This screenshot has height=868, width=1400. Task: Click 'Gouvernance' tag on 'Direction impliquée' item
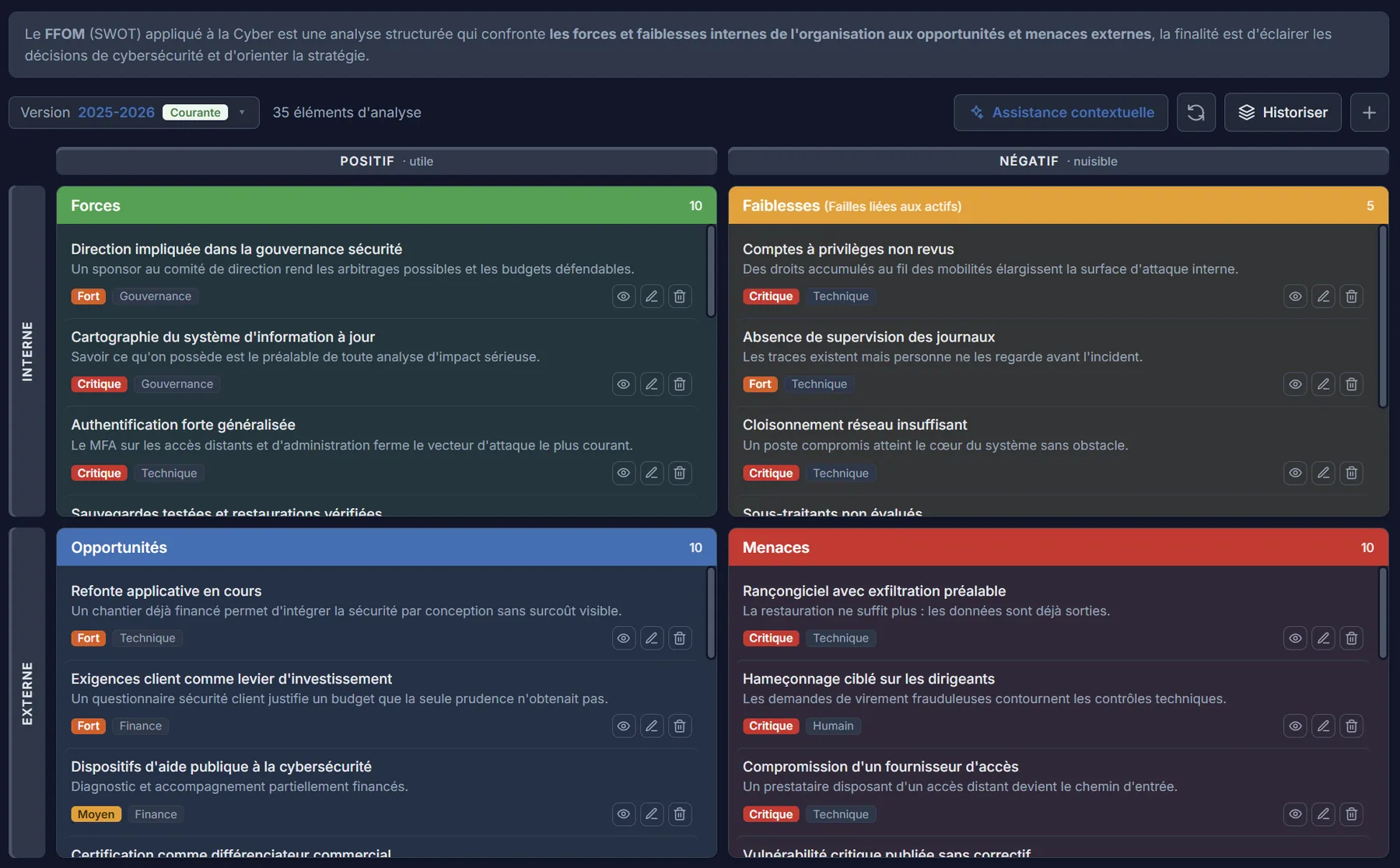(156, 296)
